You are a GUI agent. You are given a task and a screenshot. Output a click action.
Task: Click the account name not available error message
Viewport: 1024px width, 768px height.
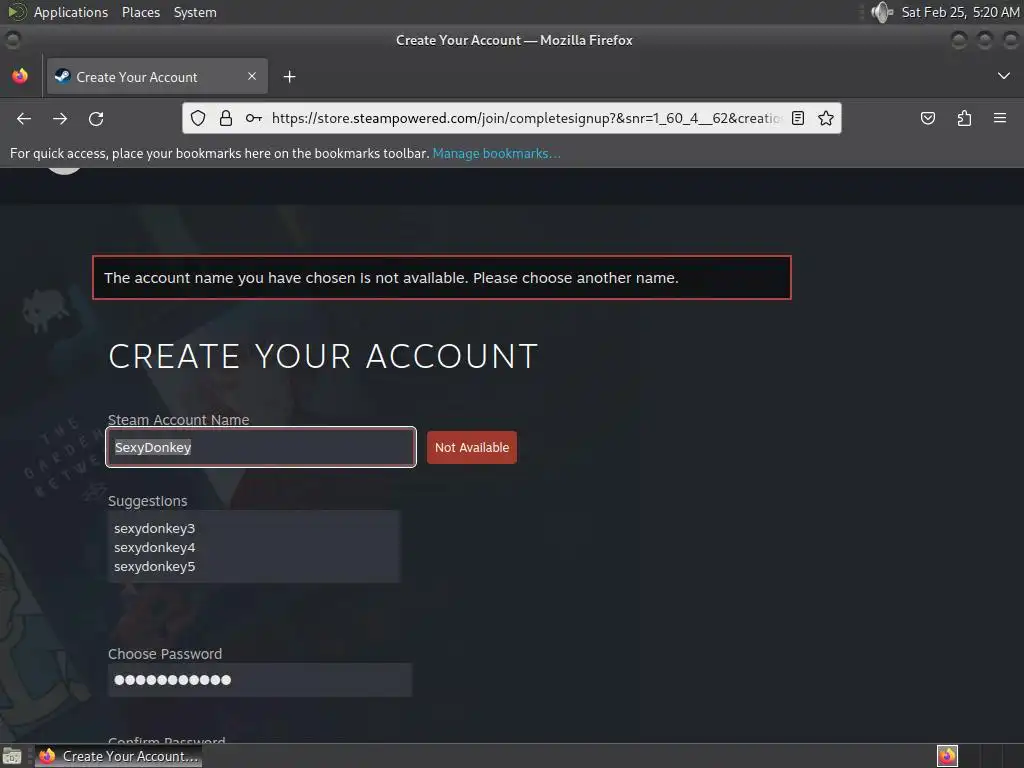click(x=441, y=278)
